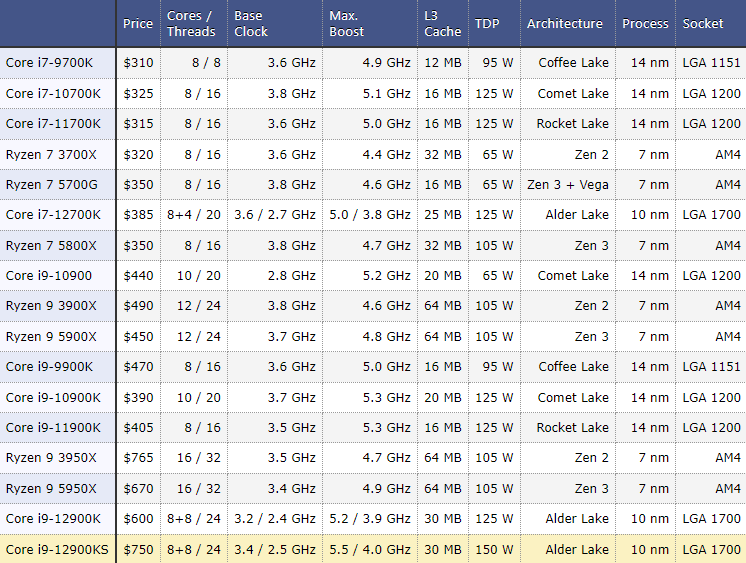Click AM4 socket in Ryzen 9 5950X row
Viewport: 746px width, 563px height.
728,488
